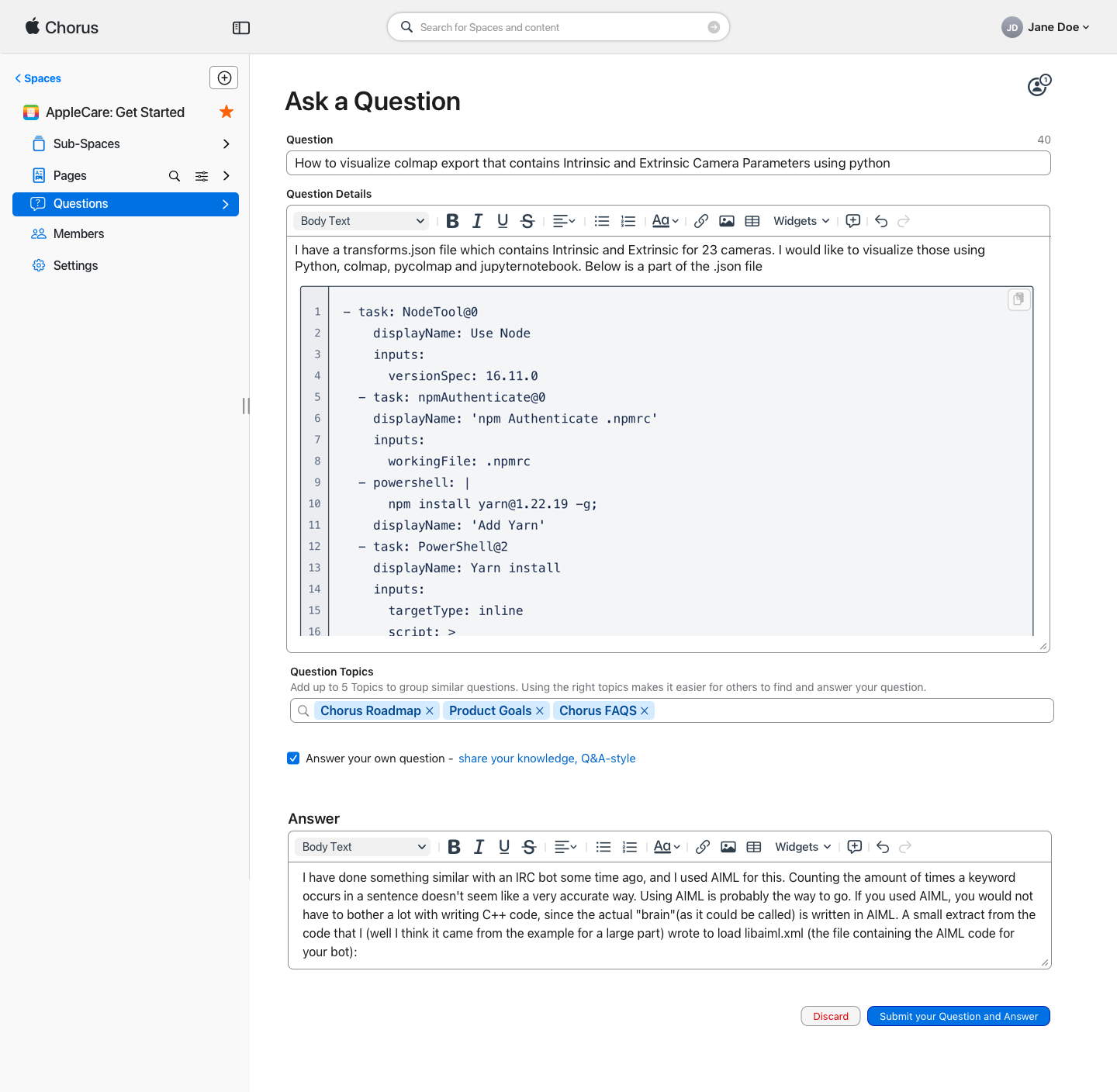Open Body Text style dropdown in Question Details

click(362, 221)
